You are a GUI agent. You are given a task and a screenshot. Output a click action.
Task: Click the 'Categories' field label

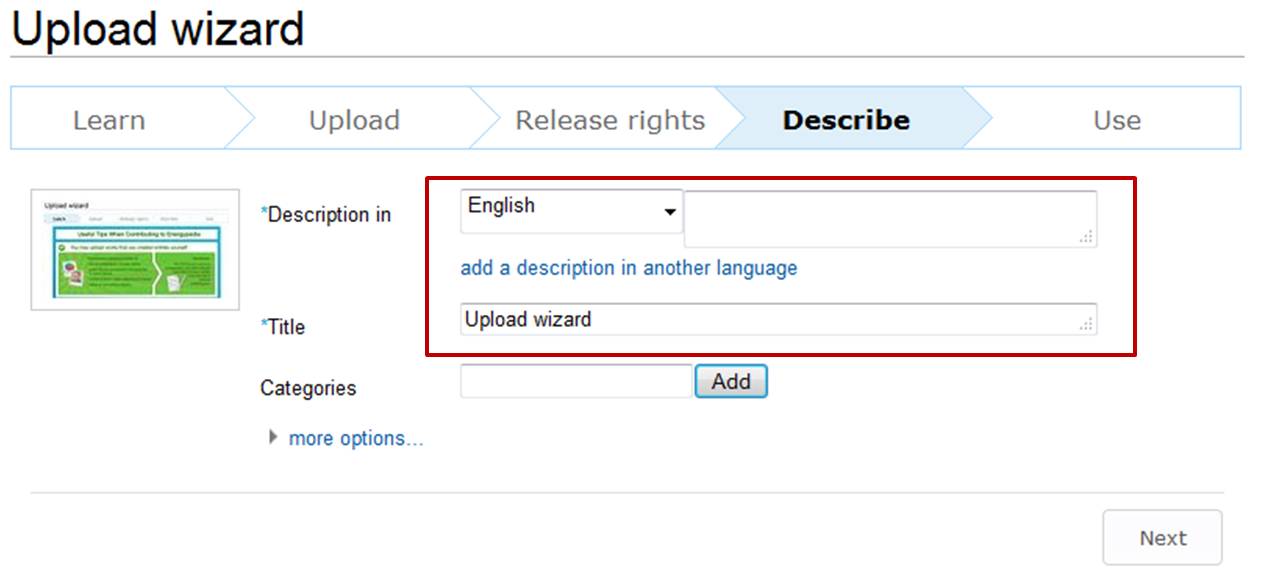point(308,388)
